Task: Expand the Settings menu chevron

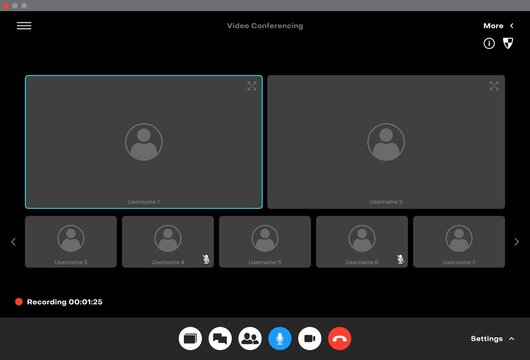Action: pos(512,339)
